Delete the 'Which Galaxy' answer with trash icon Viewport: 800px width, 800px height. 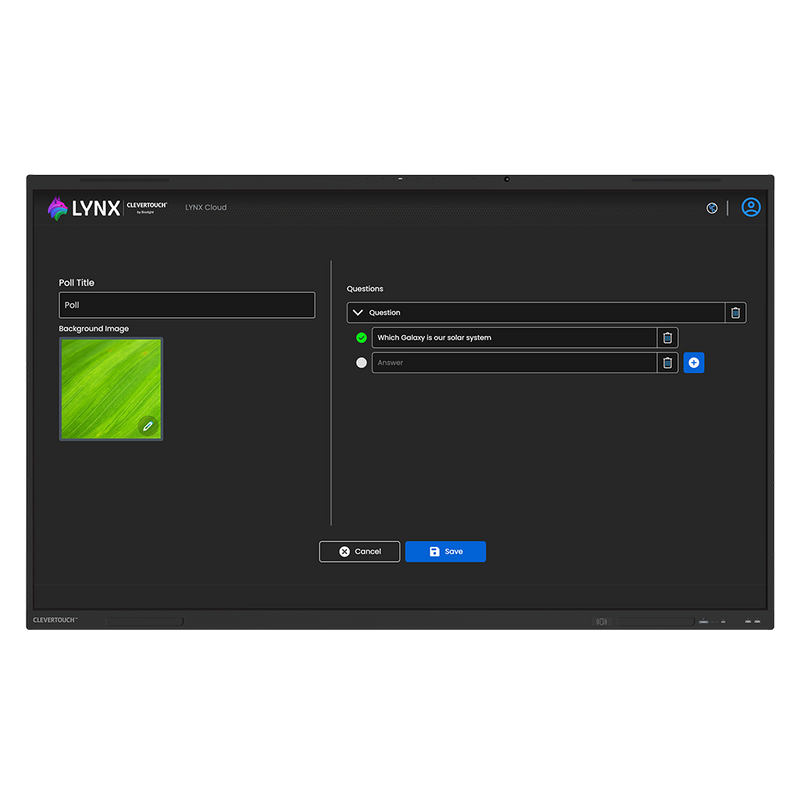tap(668, 338)
